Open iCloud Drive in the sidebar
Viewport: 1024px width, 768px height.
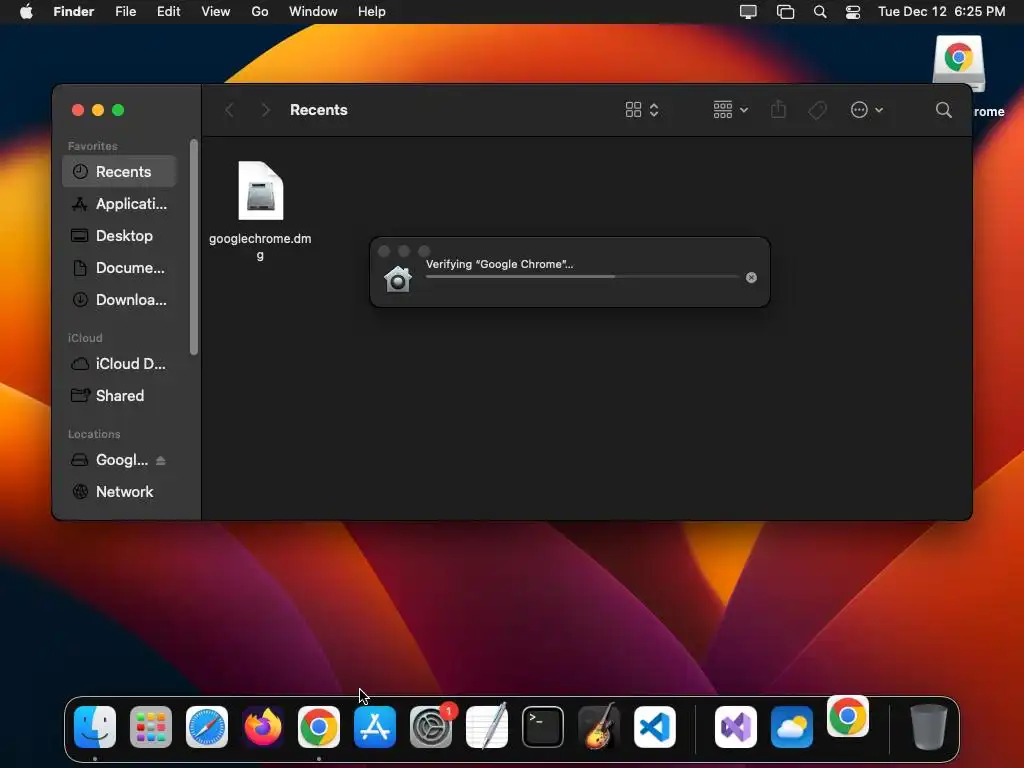click(x=120, y=364)
